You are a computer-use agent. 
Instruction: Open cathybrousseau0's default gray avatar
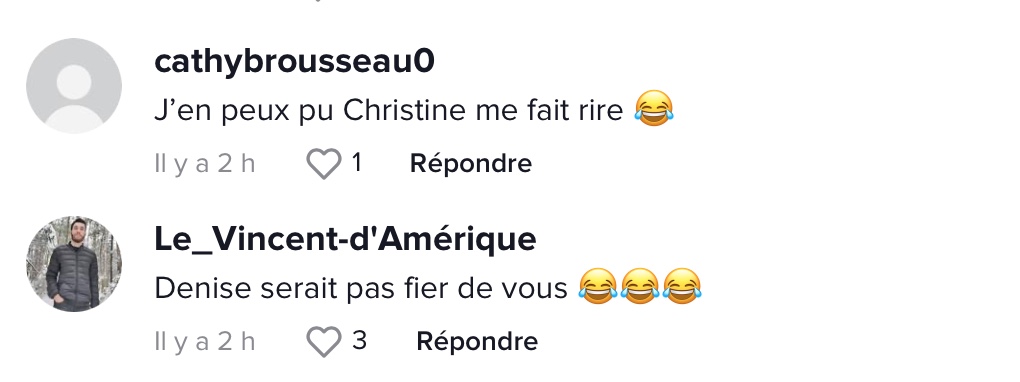(74, 86)
